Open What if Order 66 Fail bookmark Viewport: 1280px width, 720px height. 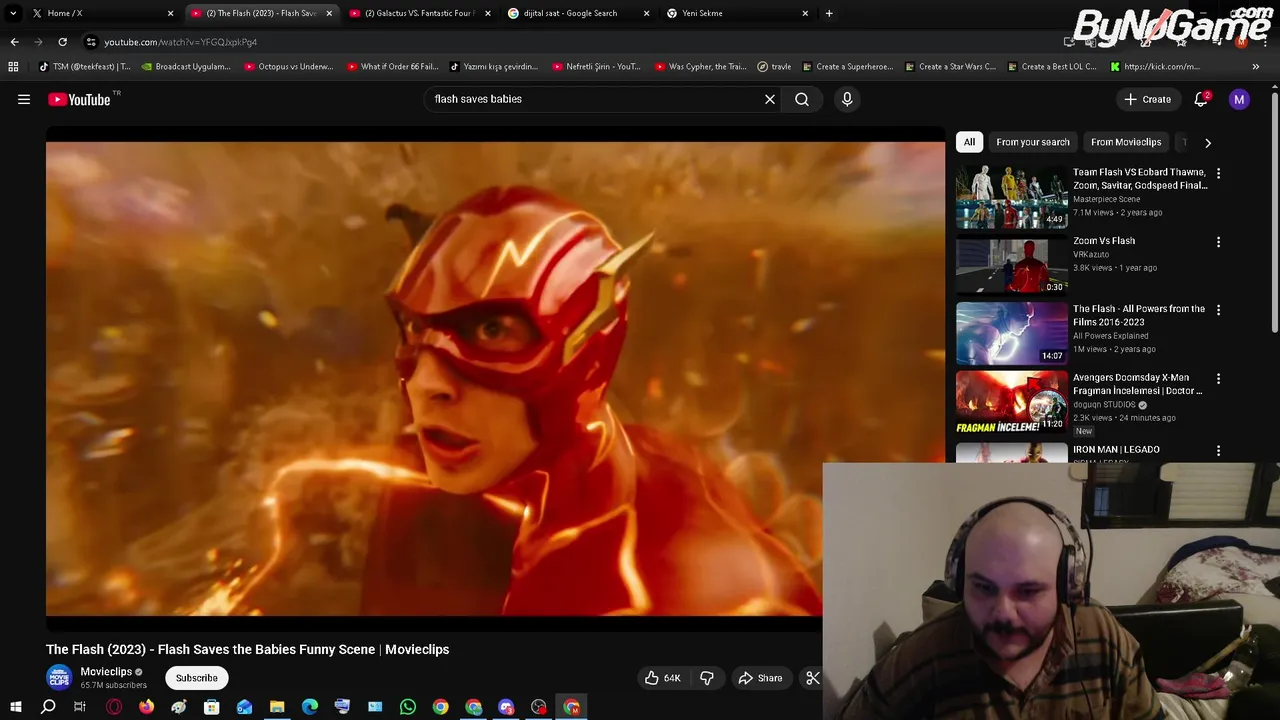tap(392, 67)
